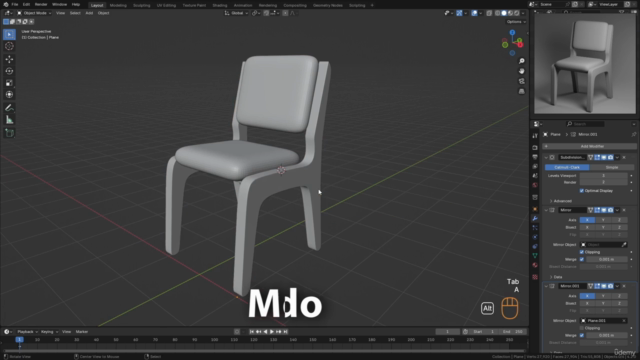Enable Clipping in Mirror.001 modifier
Screen dimensions: 640x360
coord(582,328)
